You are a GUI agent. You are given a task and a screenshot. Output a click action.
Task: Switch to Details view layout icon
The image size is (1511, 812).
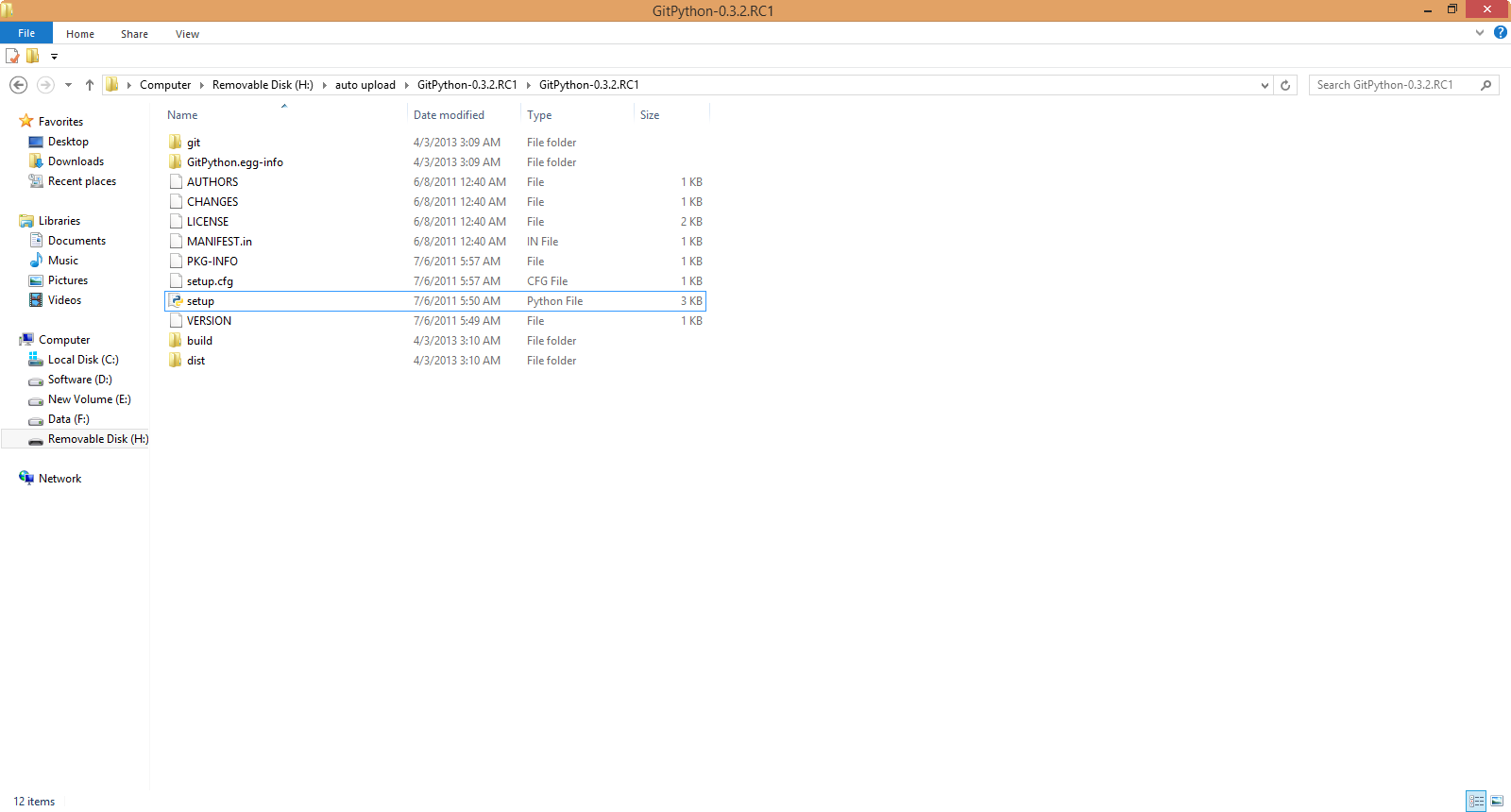pyautogui.click(x=1476, y=801)
